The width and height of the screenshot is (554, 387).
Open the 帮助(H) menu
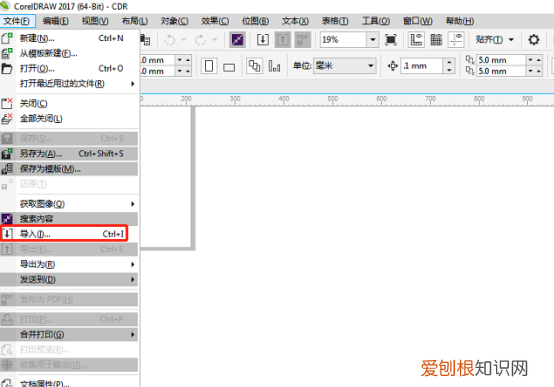pyautogui.click(x=460, y=21)
